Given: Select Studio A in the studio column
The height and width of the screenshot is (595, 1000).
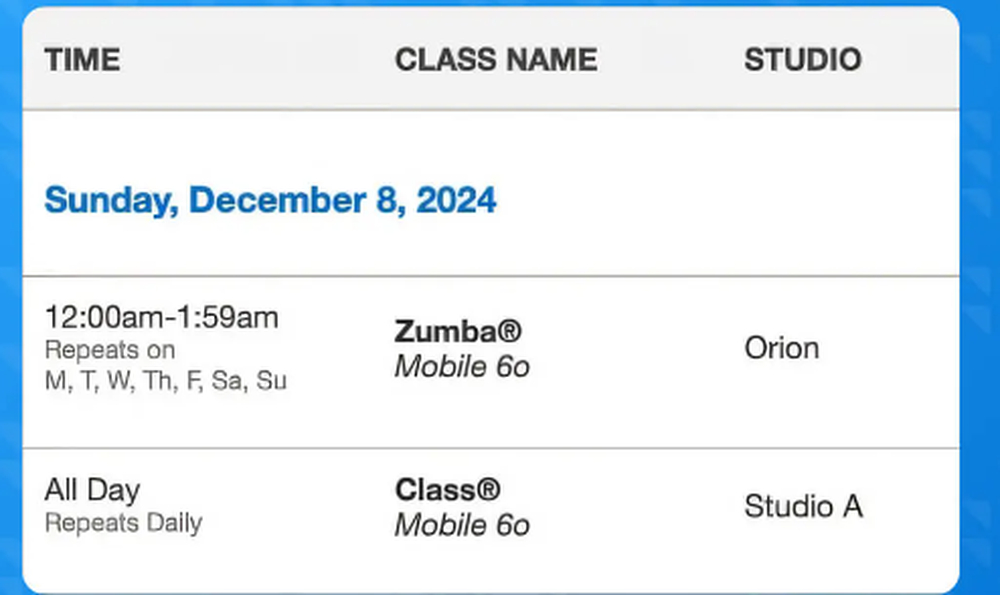Looking at the screenshot, I should point(803,506).
